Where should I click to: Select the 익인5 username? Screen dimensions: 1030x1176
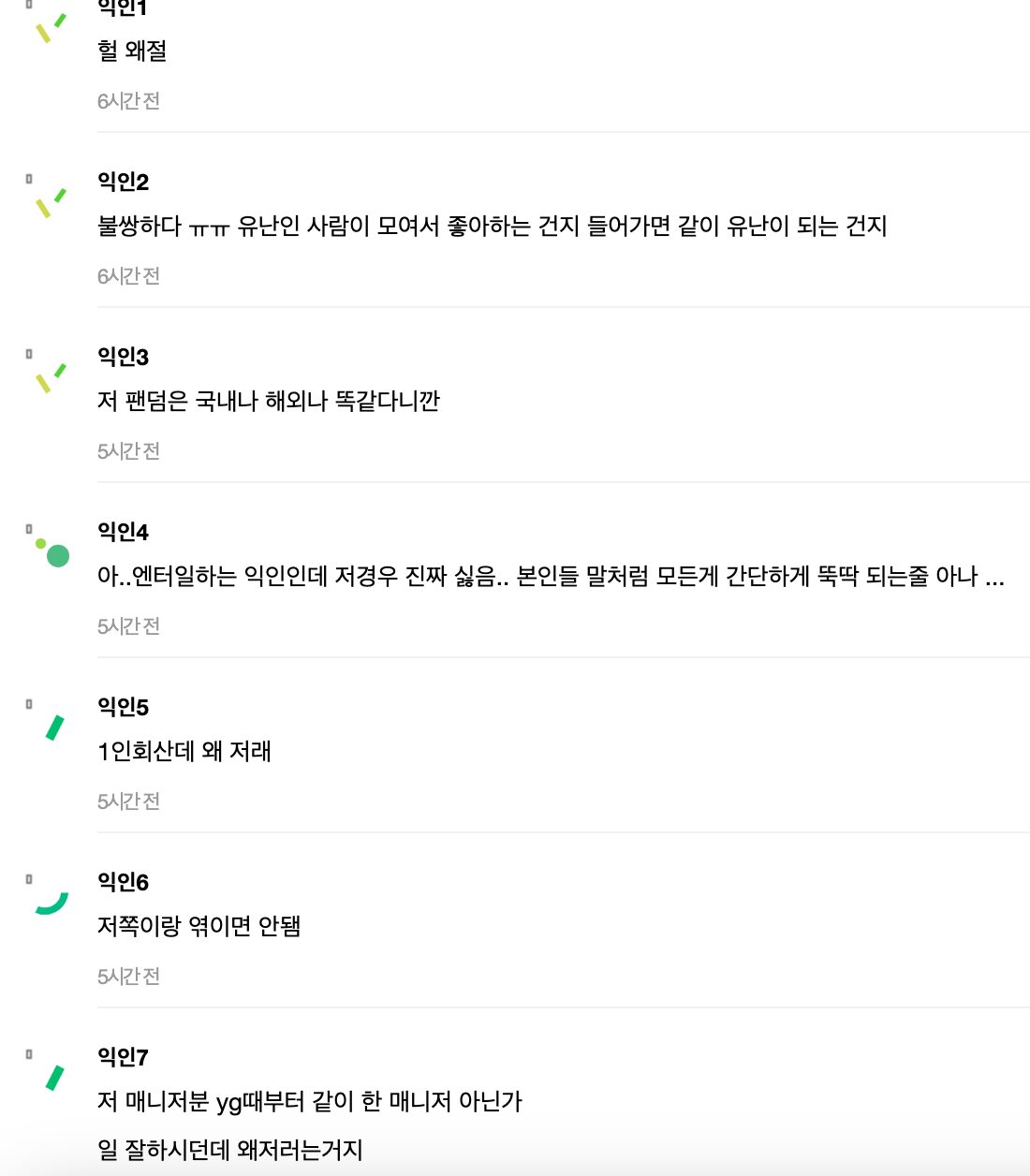pyautogui.click(x=123, y=707)
